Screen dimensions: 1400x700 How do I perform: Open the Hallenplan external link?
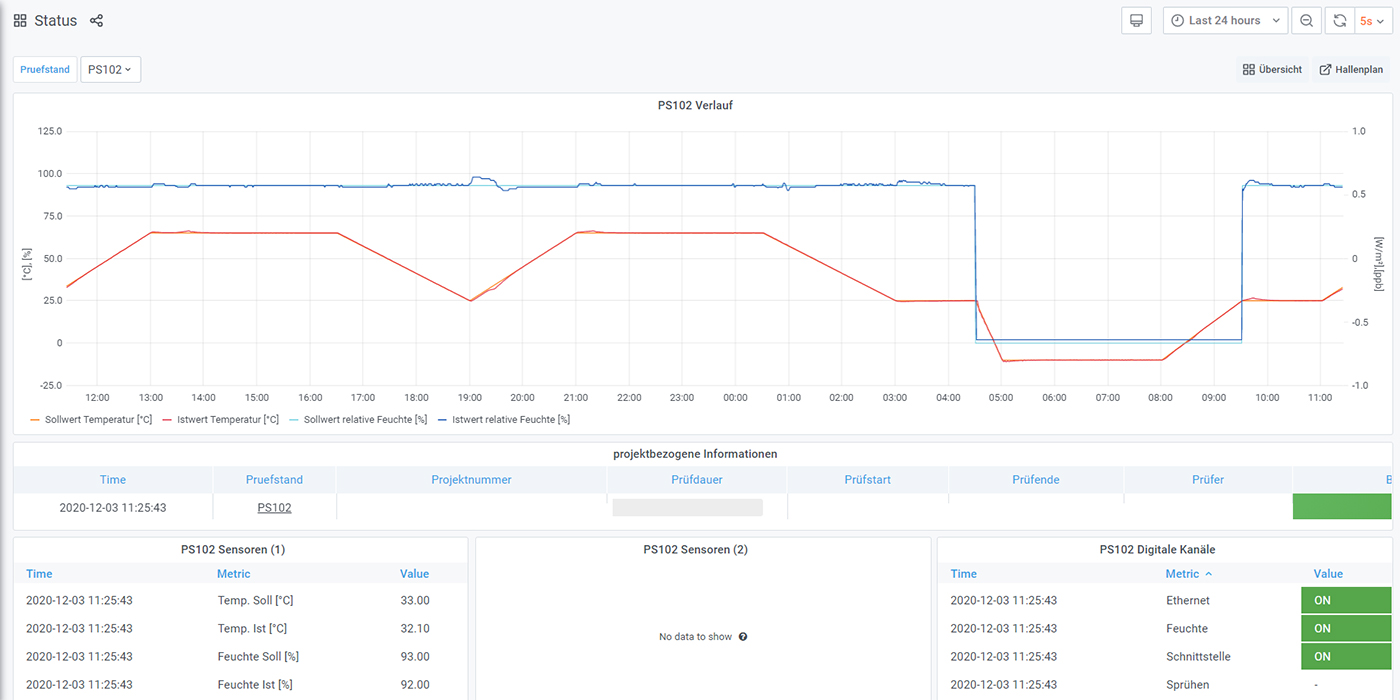click(x=1351, y=70)
